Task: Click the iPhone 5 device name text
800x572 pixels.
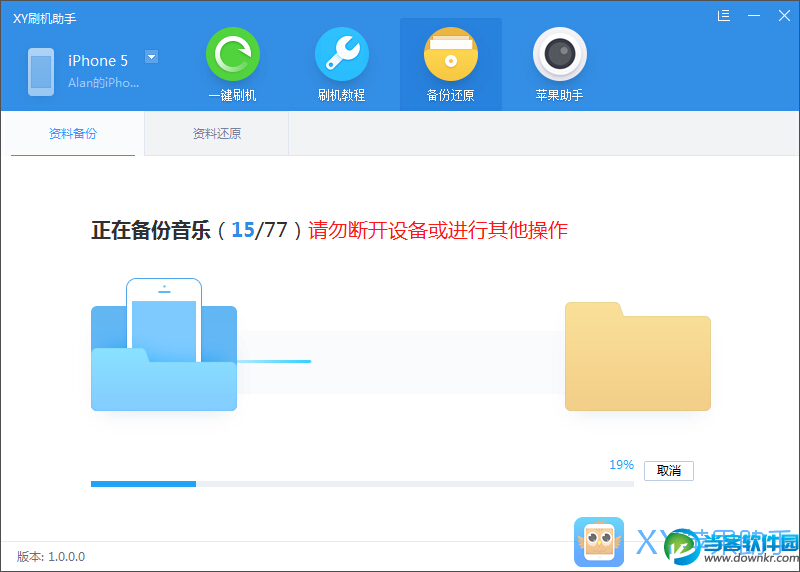Action: [98, 61]
